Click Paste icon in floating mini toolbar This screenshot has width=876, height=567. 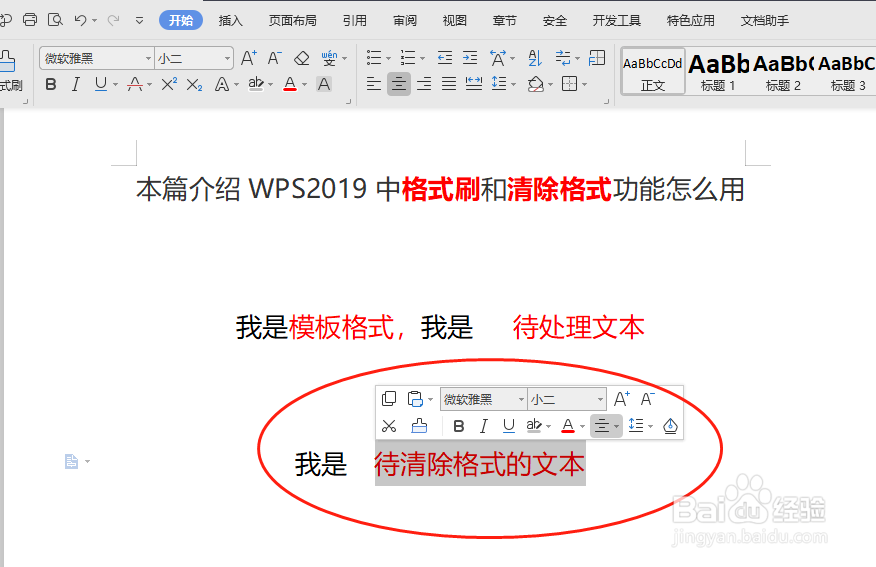click(x=415, y=399)
